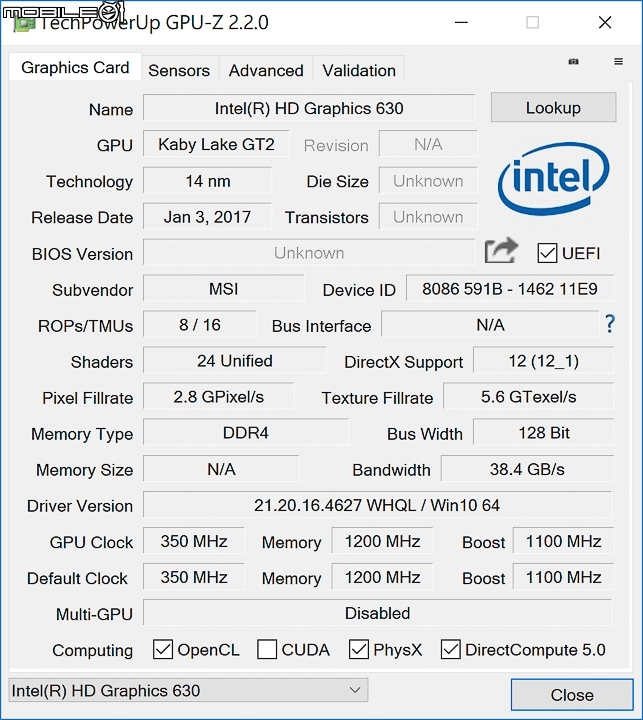Click the Bus Interface N/A field
This screenshot has height=720, width=643.
coord(490,324)
